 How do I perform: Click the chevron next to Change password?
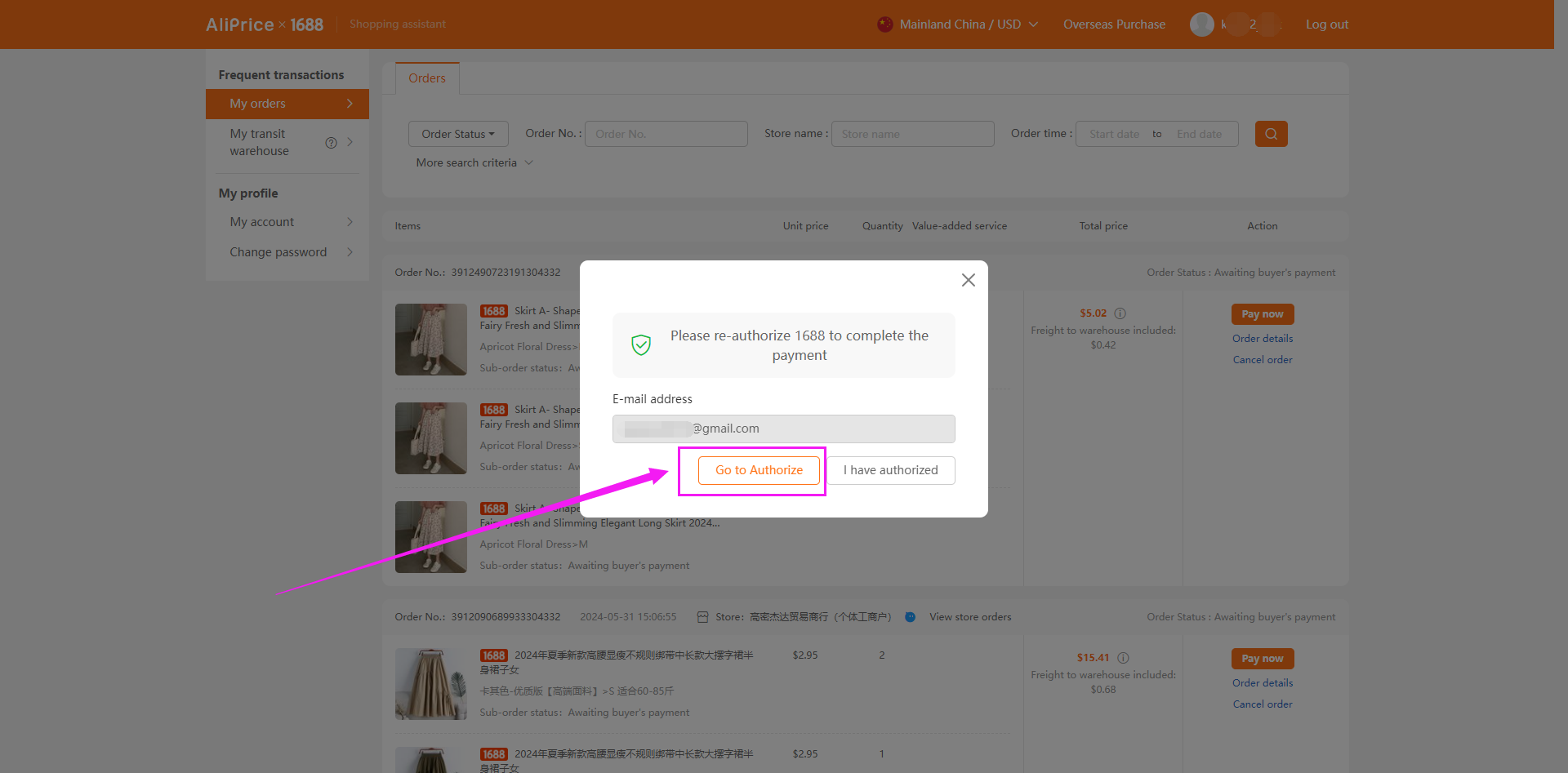350,252
